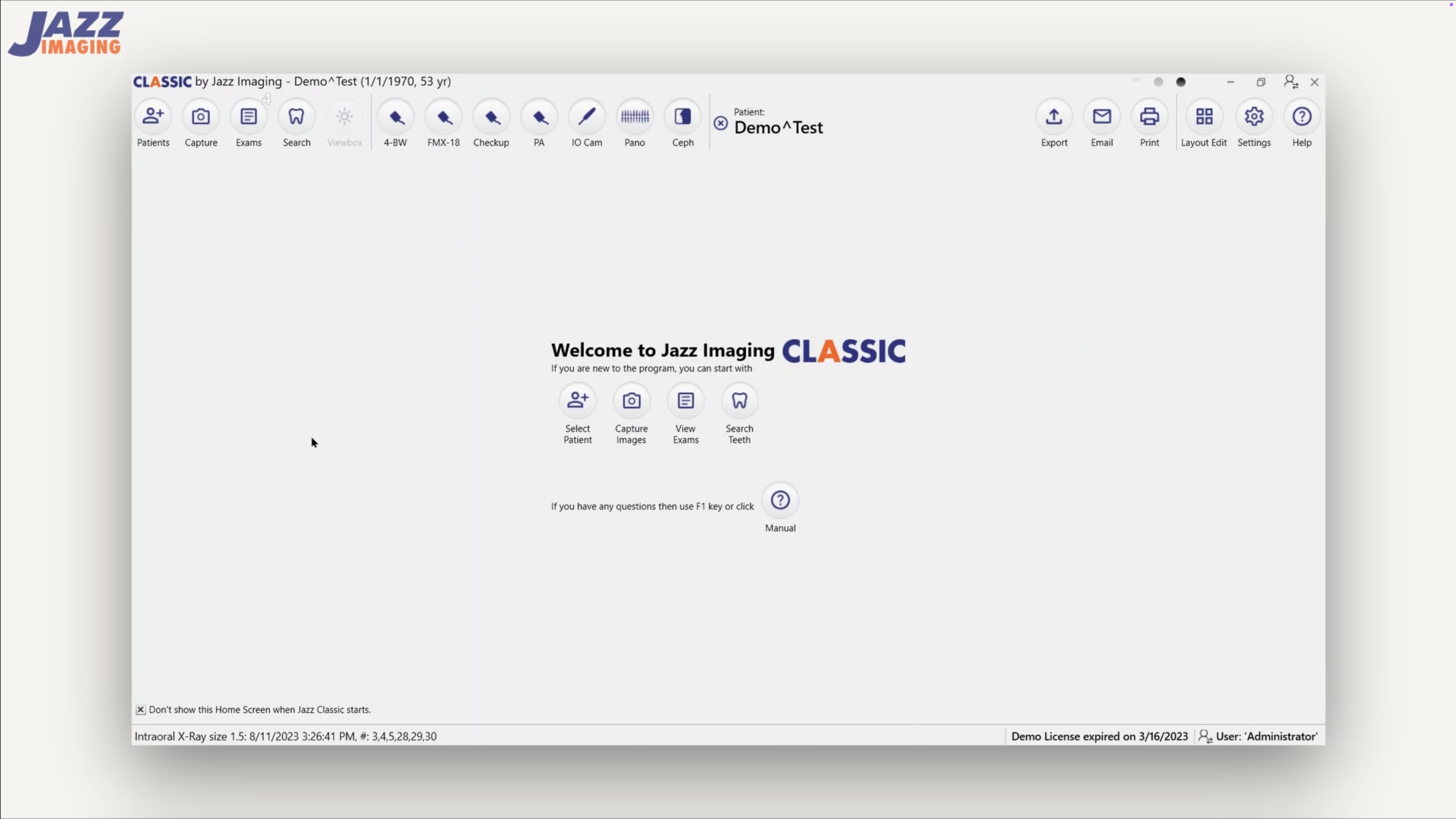Click "Demo License expired on 3/16/2023" status text
1456x819 pixels.
1099,737
